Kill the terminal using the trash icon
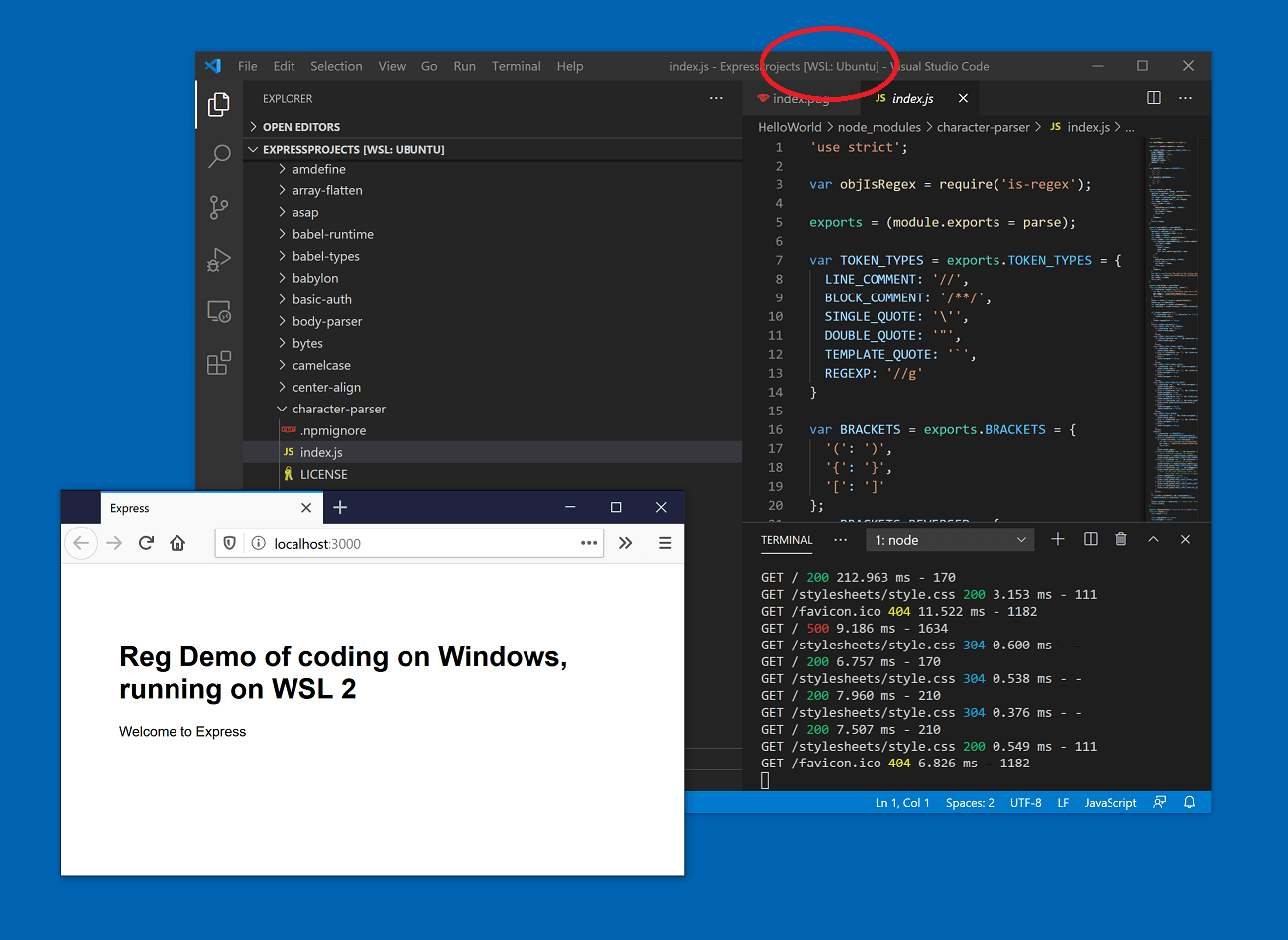Image resolution: width=1288 pixels, height=940 pixels. tap(1120, 539)
